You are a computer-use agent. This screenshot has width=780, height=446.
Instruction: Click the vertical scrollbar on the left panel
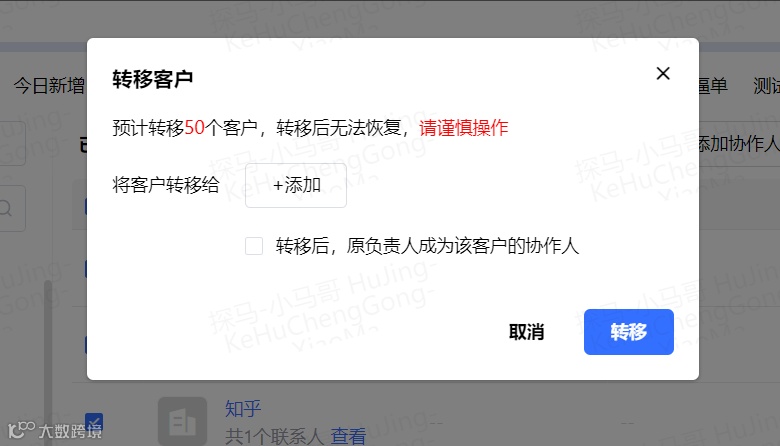48,363
